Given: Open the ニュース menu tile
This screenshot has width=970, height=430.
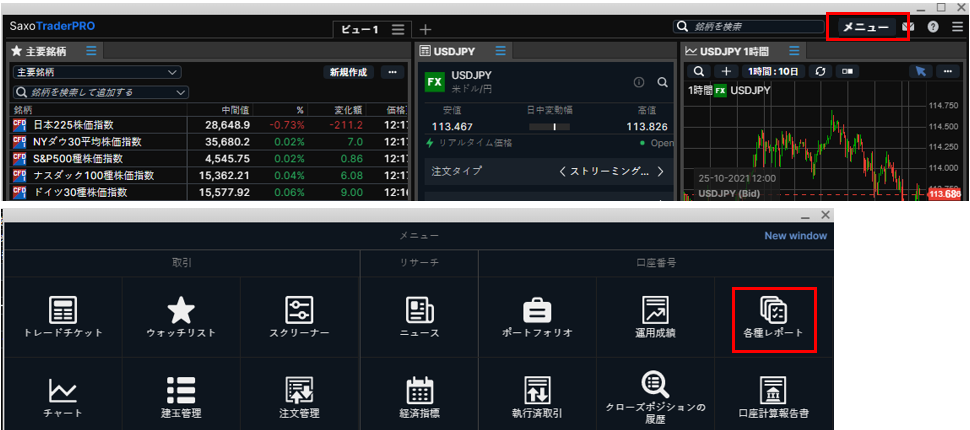Looking at the screenshot, I should (x=419, y=317).
